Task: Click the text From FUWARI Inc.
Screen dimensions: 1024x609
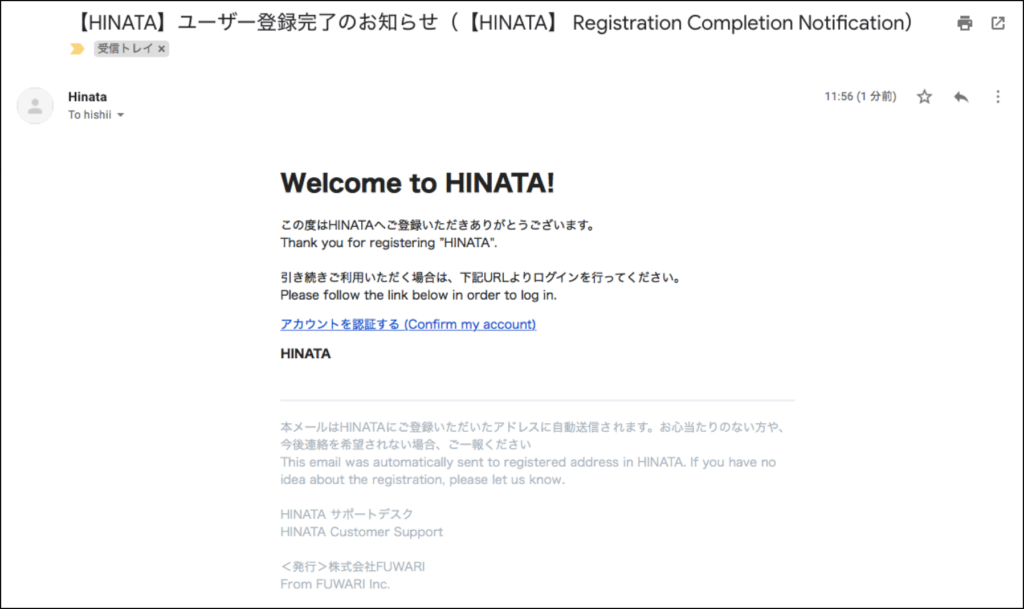Action: (x=335, y=584)
